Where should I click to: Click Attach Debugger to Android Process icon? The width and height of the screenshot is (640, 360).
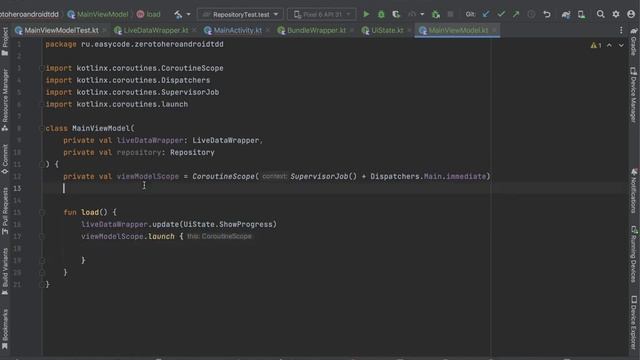(436, 14)
